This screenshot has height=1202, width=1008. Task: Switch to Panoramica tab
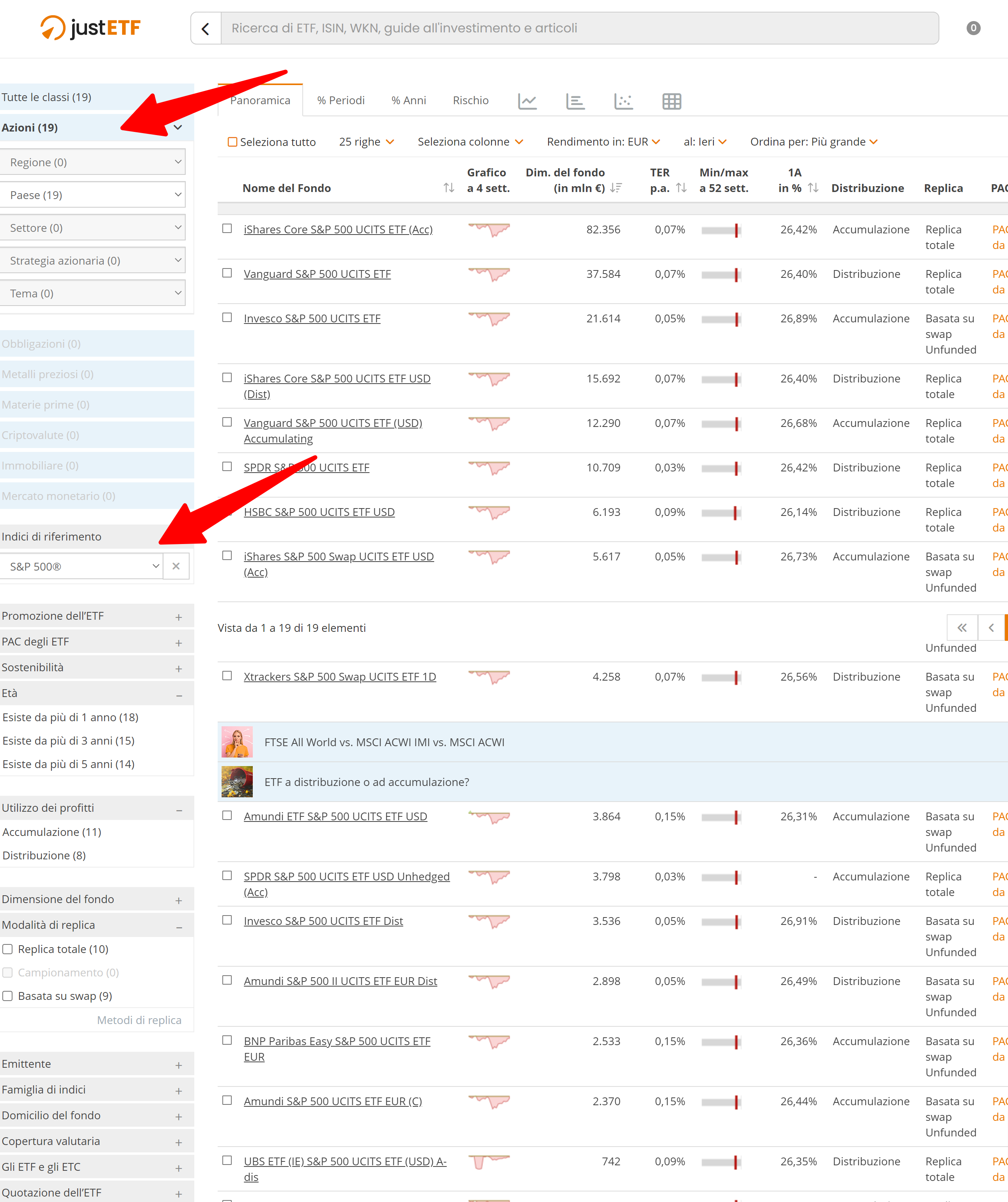point(260,100)
